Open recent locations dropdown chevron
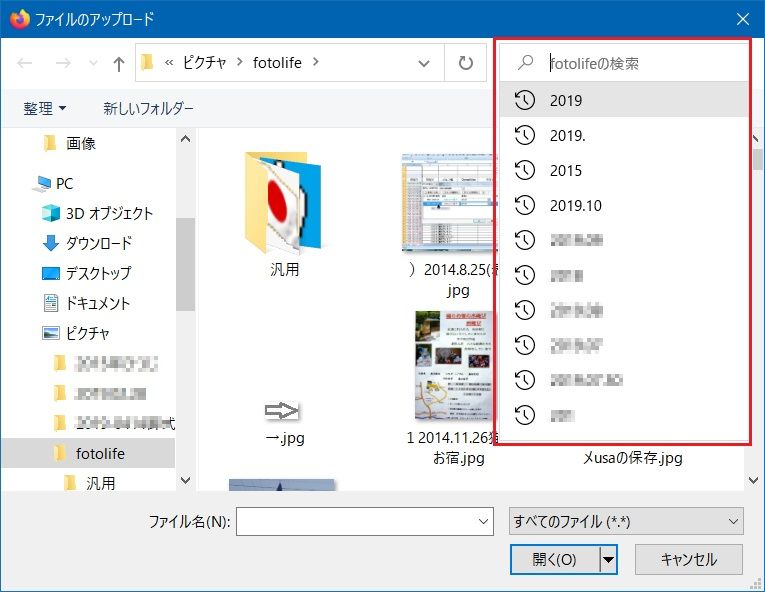Image resolution: width=765 pixels, height=592 pixels. click(93, 63)
